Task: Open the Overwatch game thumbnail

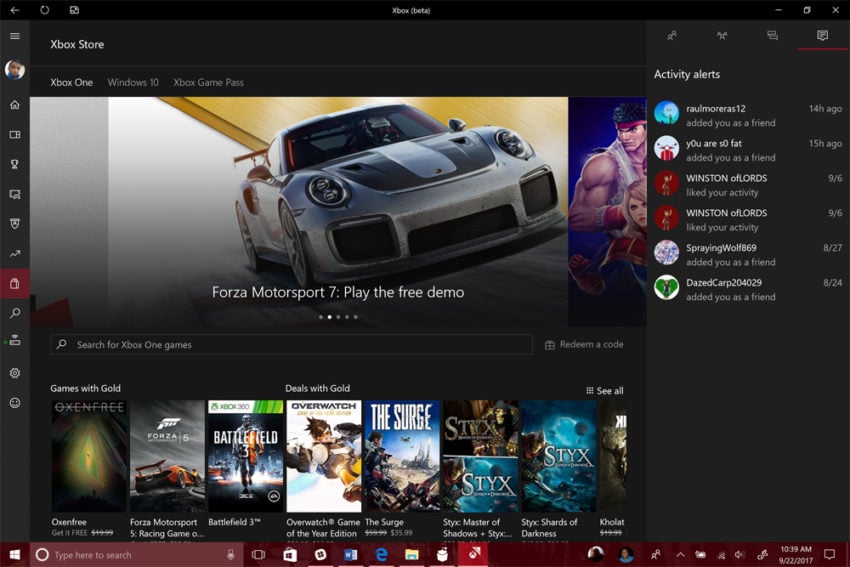Action: [323, 456]
